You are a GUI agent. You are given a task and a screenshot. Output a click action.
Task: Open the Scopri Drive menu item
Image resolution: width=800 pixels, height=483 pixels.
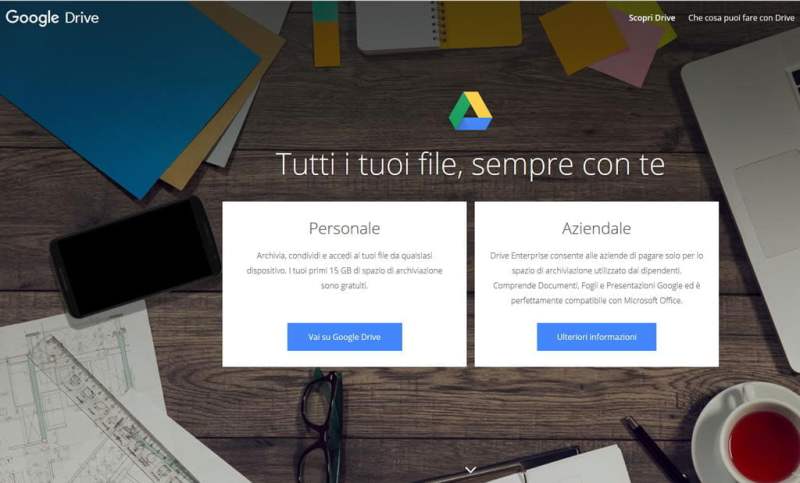point(652,18)
